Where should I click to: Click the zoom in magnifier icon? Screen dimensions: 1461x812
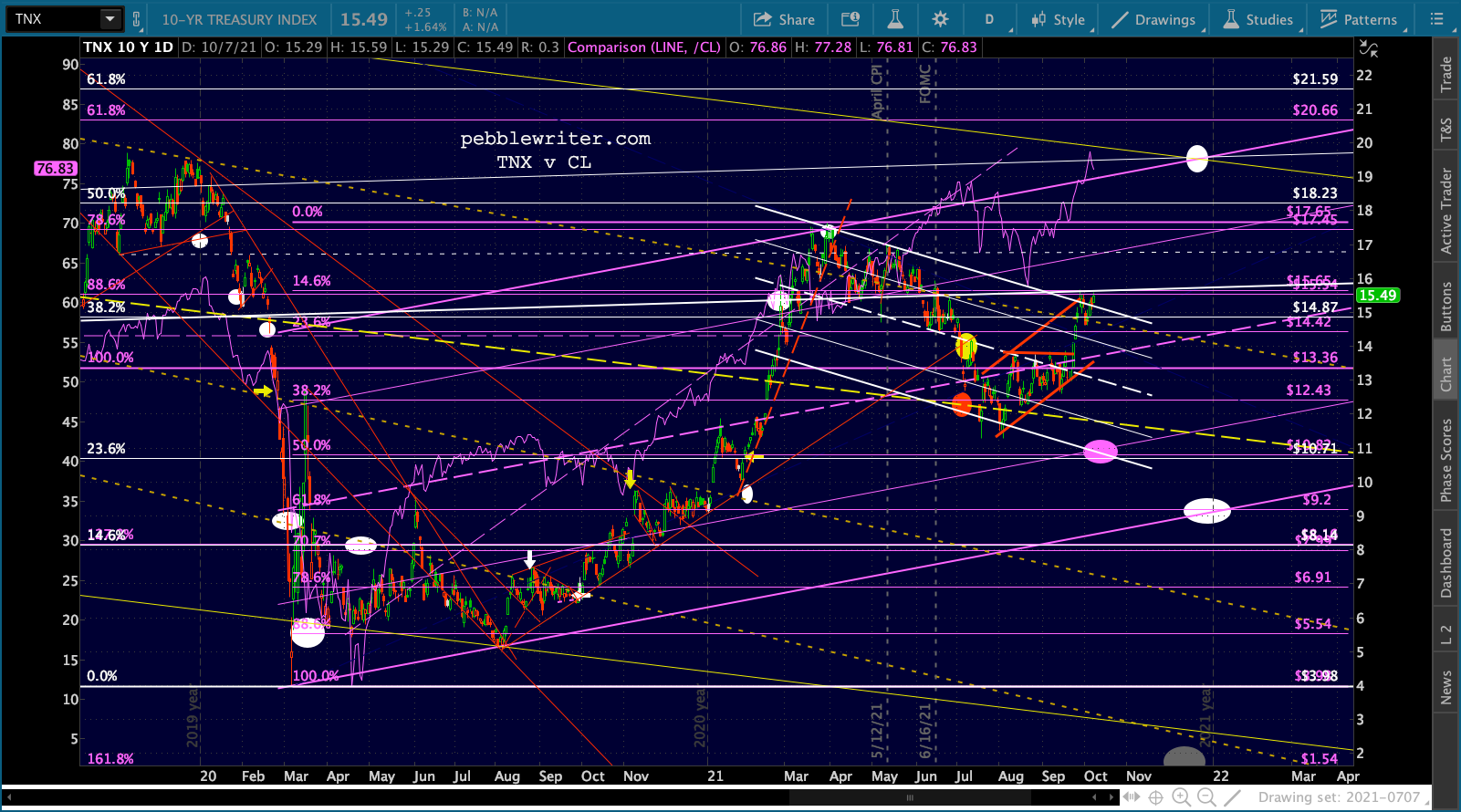click(x=1181, y=797)
